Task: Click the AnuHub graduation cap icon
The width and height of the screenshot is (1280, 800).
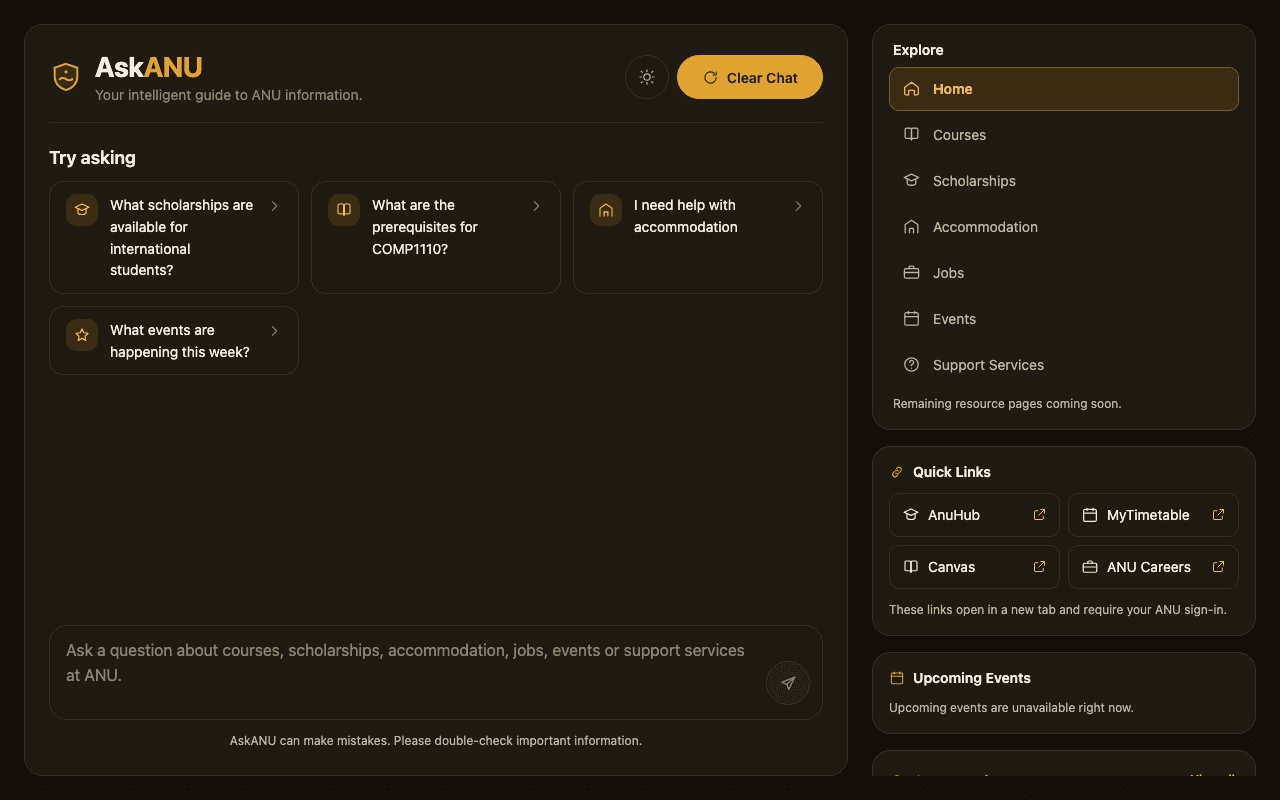Action: [x=910, y=514]
